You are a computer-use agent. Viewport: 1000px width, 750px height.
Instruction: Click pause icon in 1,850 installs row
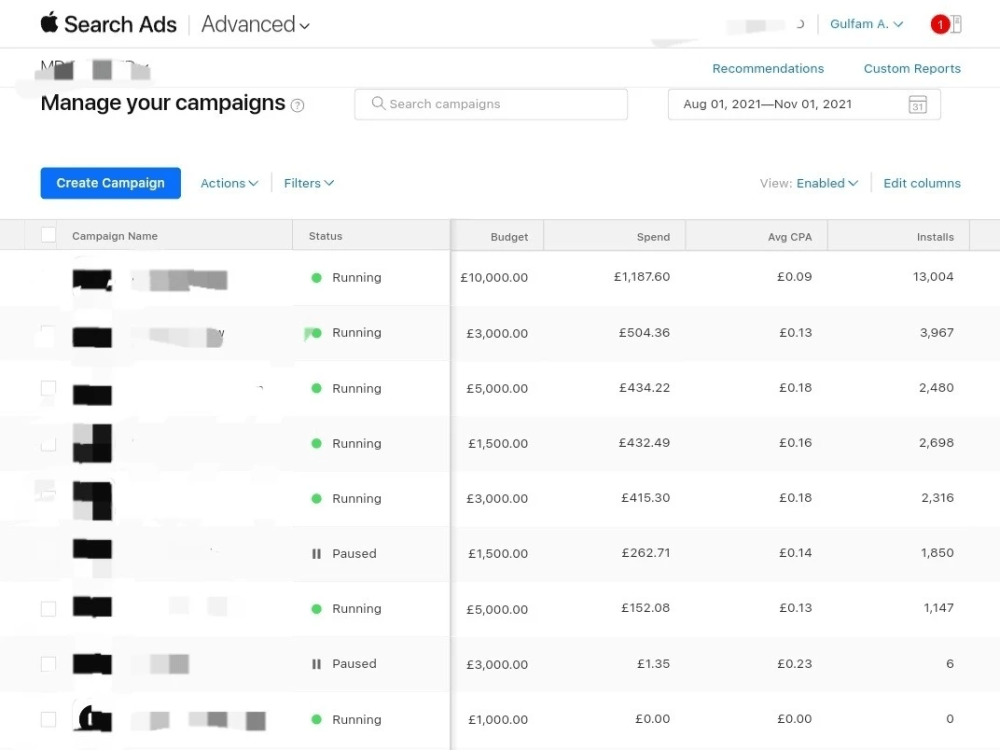(x=316, y=554)
